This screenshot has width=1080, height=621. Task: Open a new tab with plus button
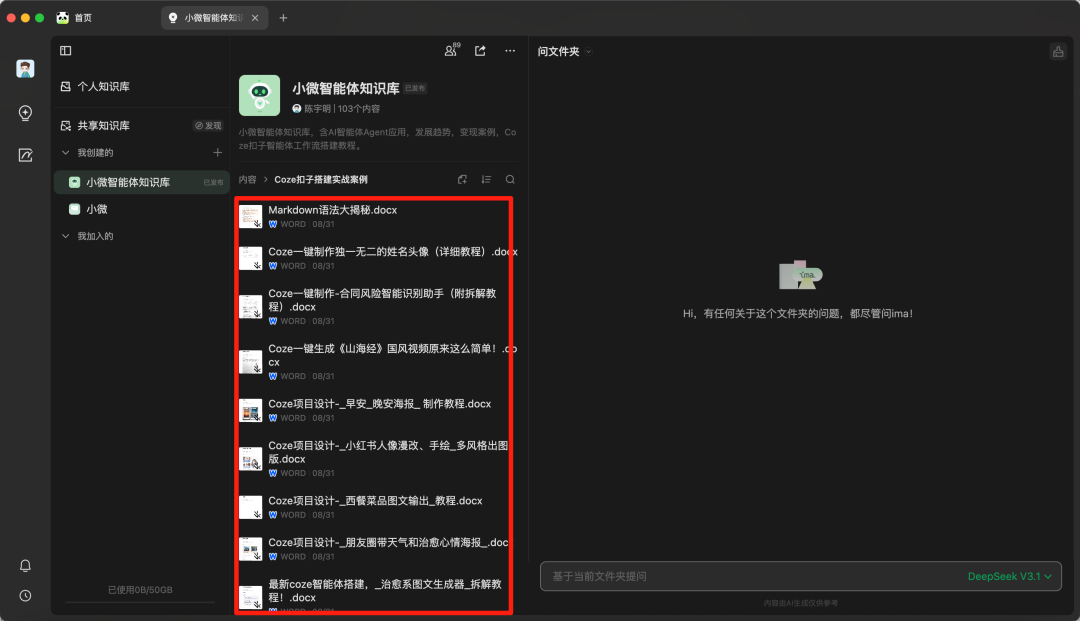(x=283, y=18)
